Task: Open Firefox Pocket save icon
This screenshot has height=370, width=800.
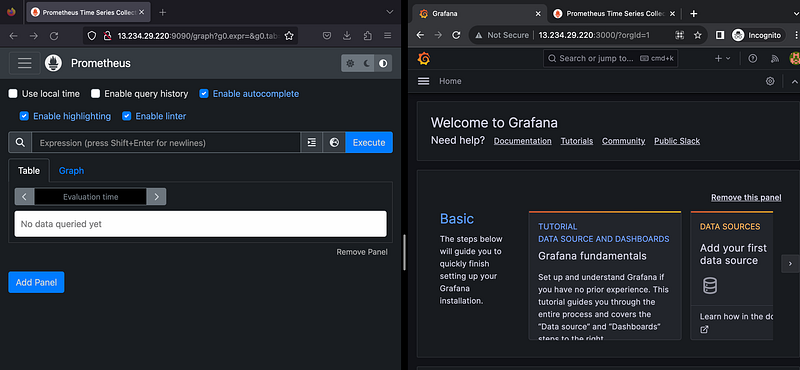Action: tap(327, 36)
